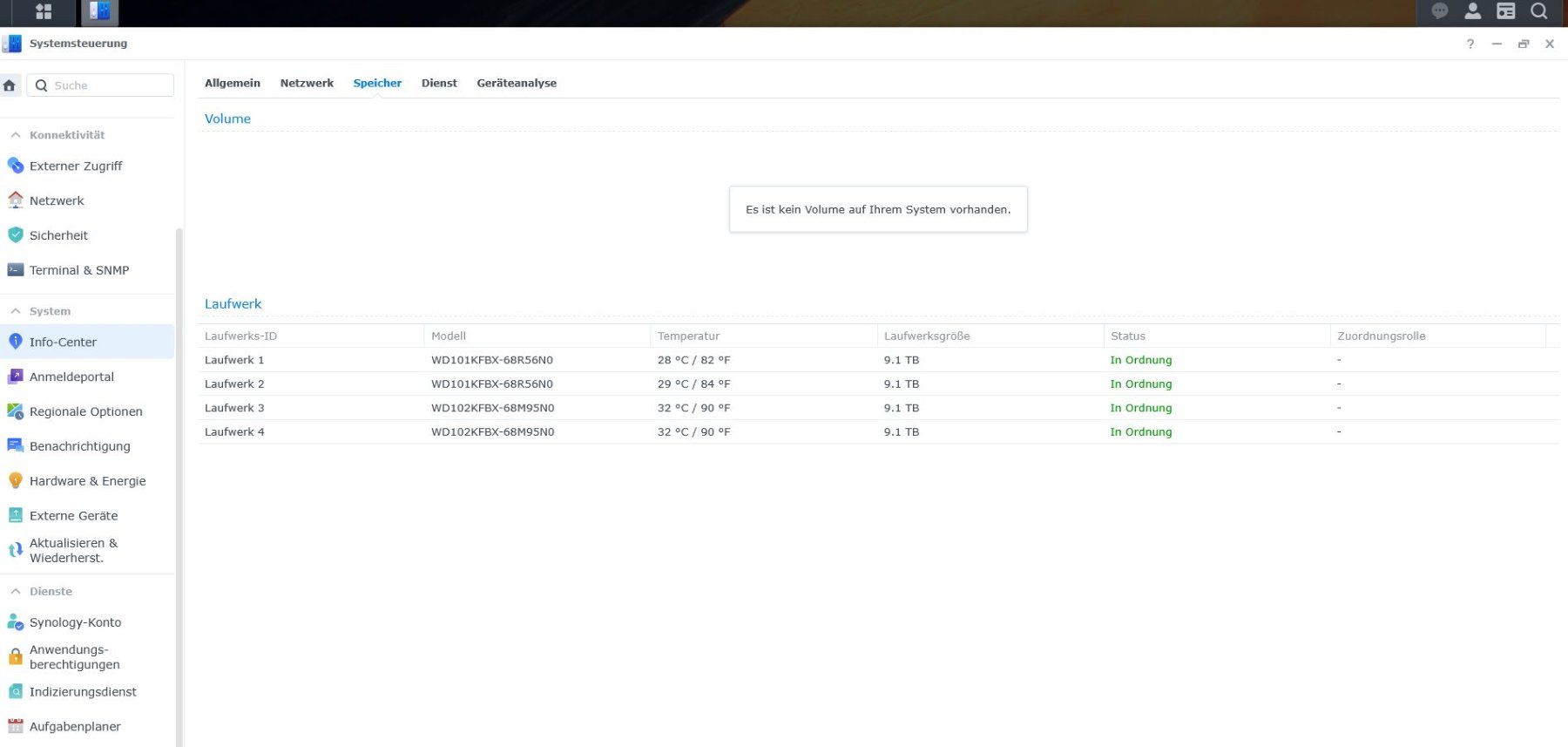Image resolution: width=1568 pixels, height=747 pixels.
Task: Select the Control Panel taskbar icon
Action: [x=100, y=11]
